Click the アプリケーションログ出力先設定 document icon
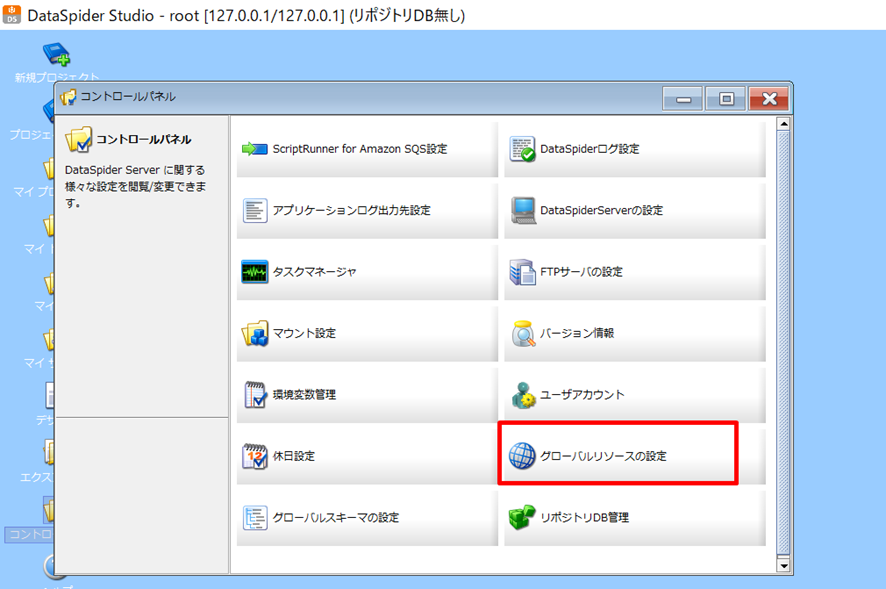Image resolution: width=886 pixels, height=589 pixels. pos(255,210)
